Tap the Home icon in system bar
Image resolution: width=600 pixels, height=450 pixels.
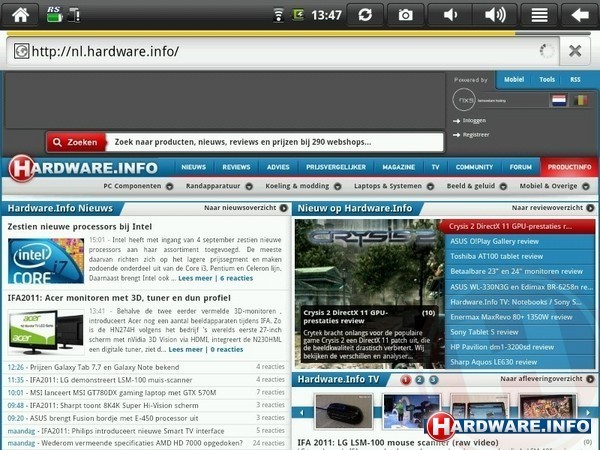coord(20,15)
